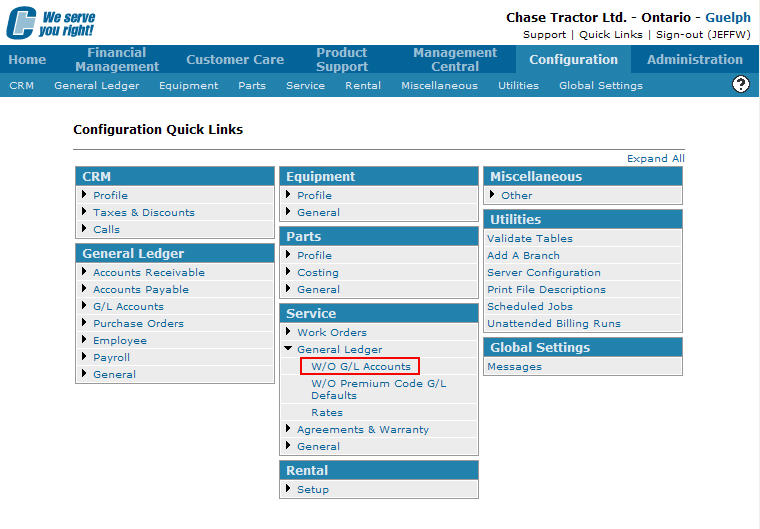Go to Administration tab
This screenshot has width=760, height=529.
pyautogui.click(x=695, y=60)
